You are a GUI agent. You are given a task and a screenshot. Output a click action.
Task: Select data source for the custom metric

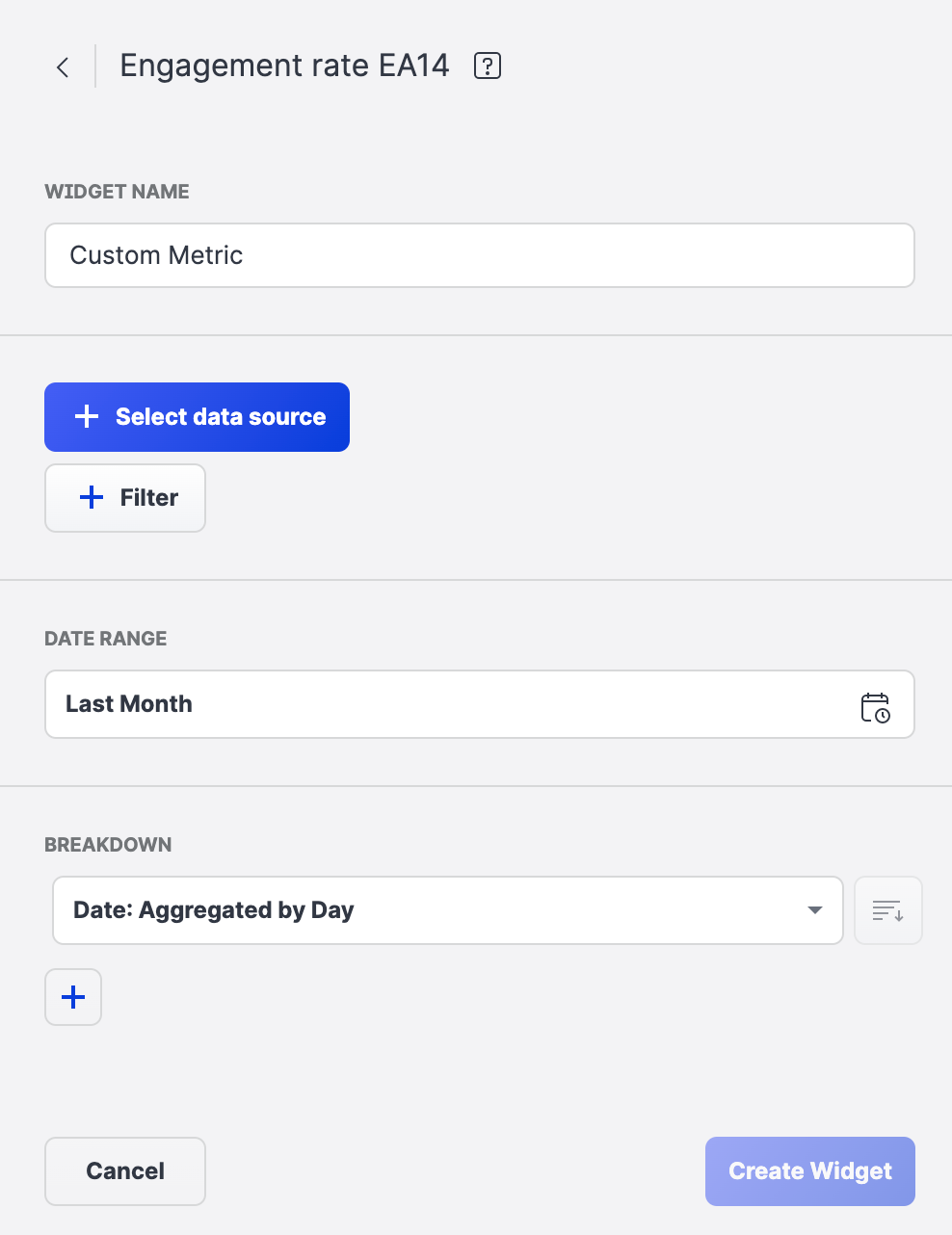coord(197,416)
